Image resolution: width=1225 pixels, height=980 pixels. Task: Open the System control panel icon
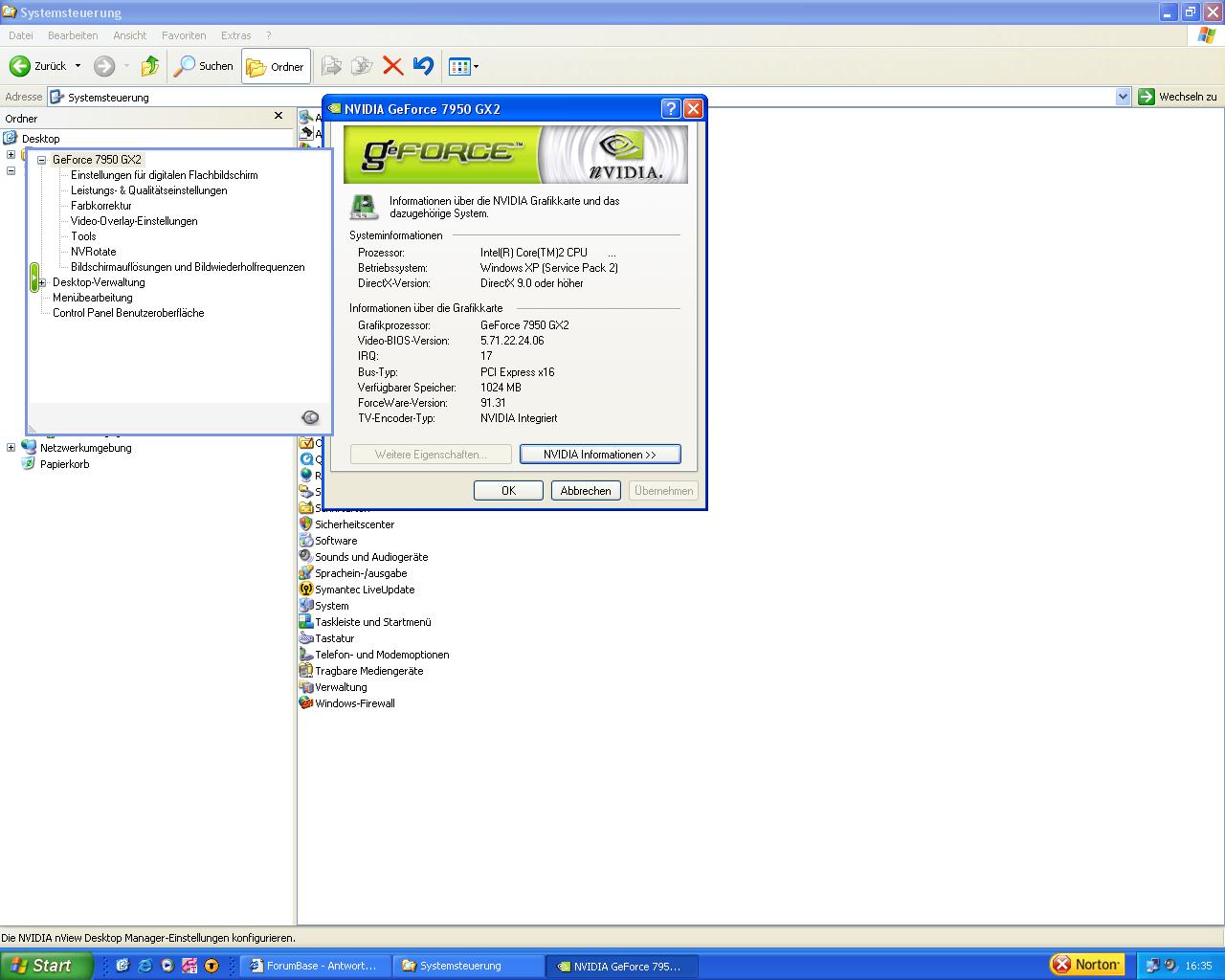(306, 606)
